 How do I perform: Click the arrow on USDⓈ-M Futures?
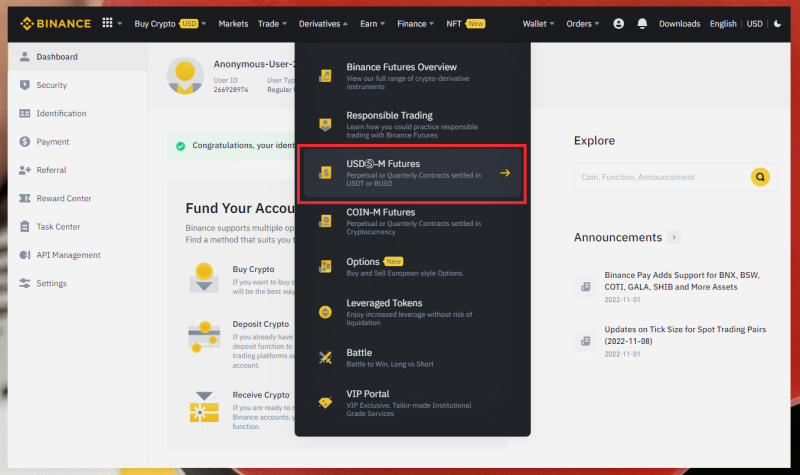[505, 173]
